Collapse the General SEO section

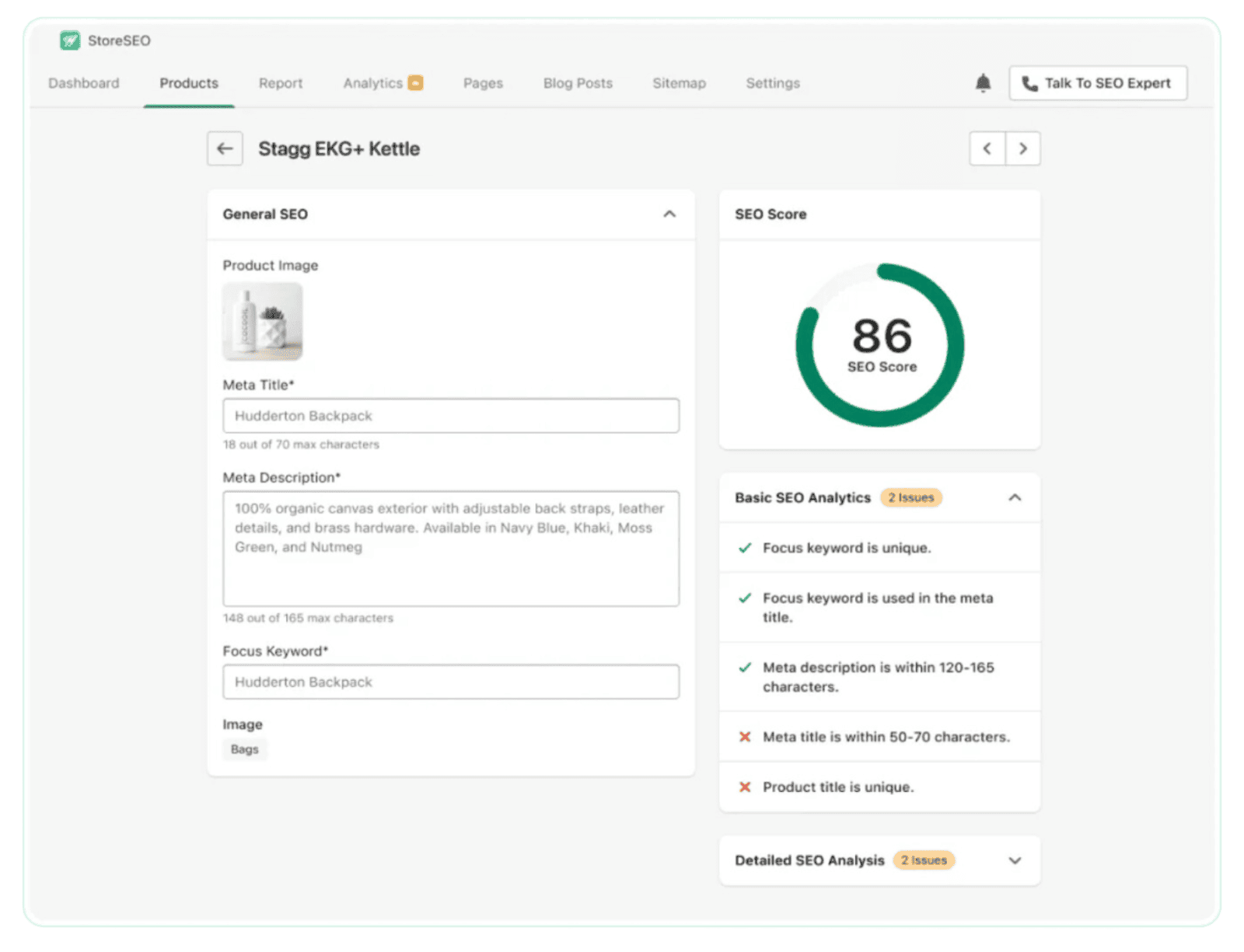(669, 214)
